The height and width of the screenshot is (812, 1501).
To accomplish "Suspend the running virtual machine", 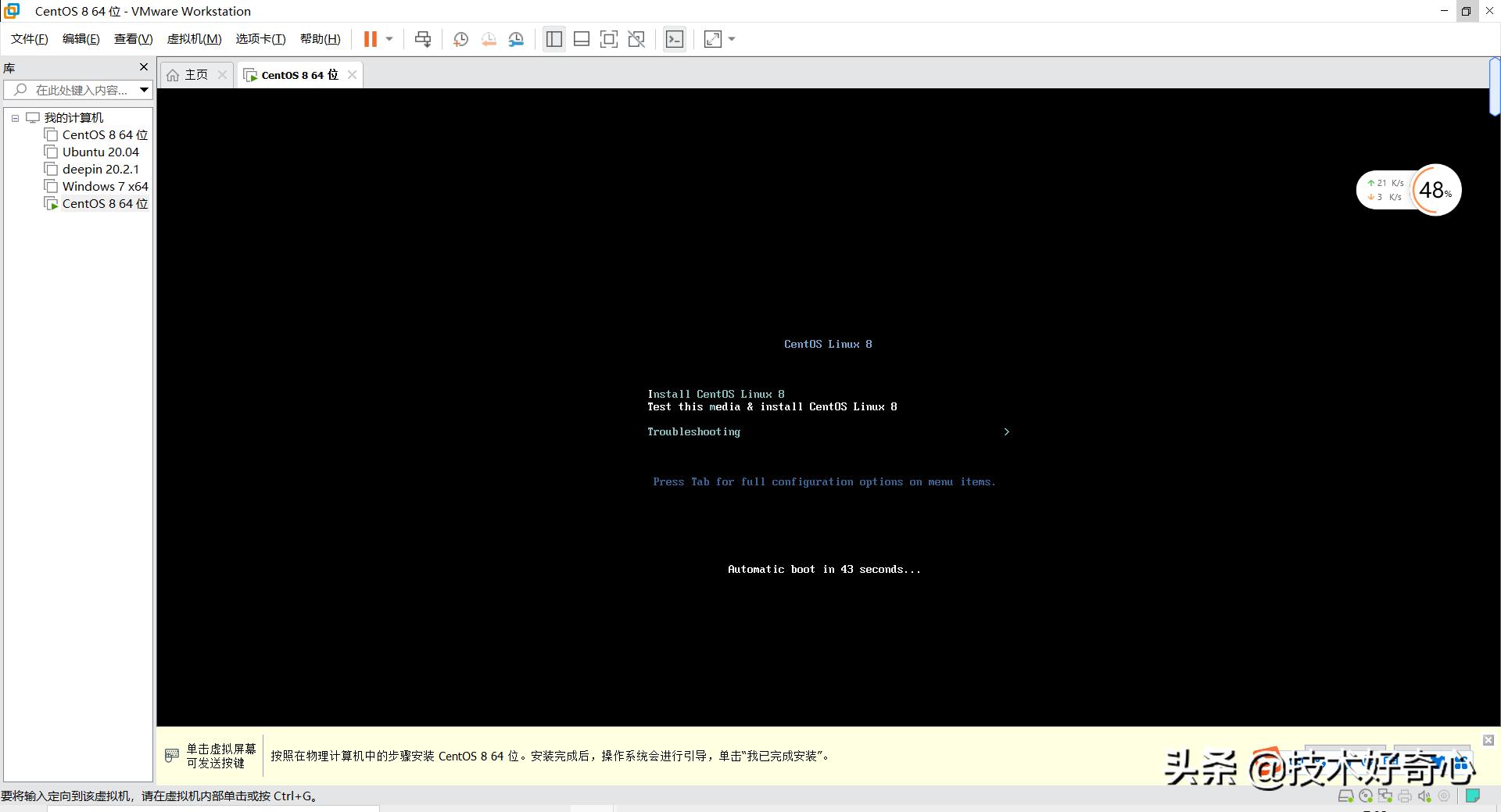I will pyautogui.click(x=372, y=39).
